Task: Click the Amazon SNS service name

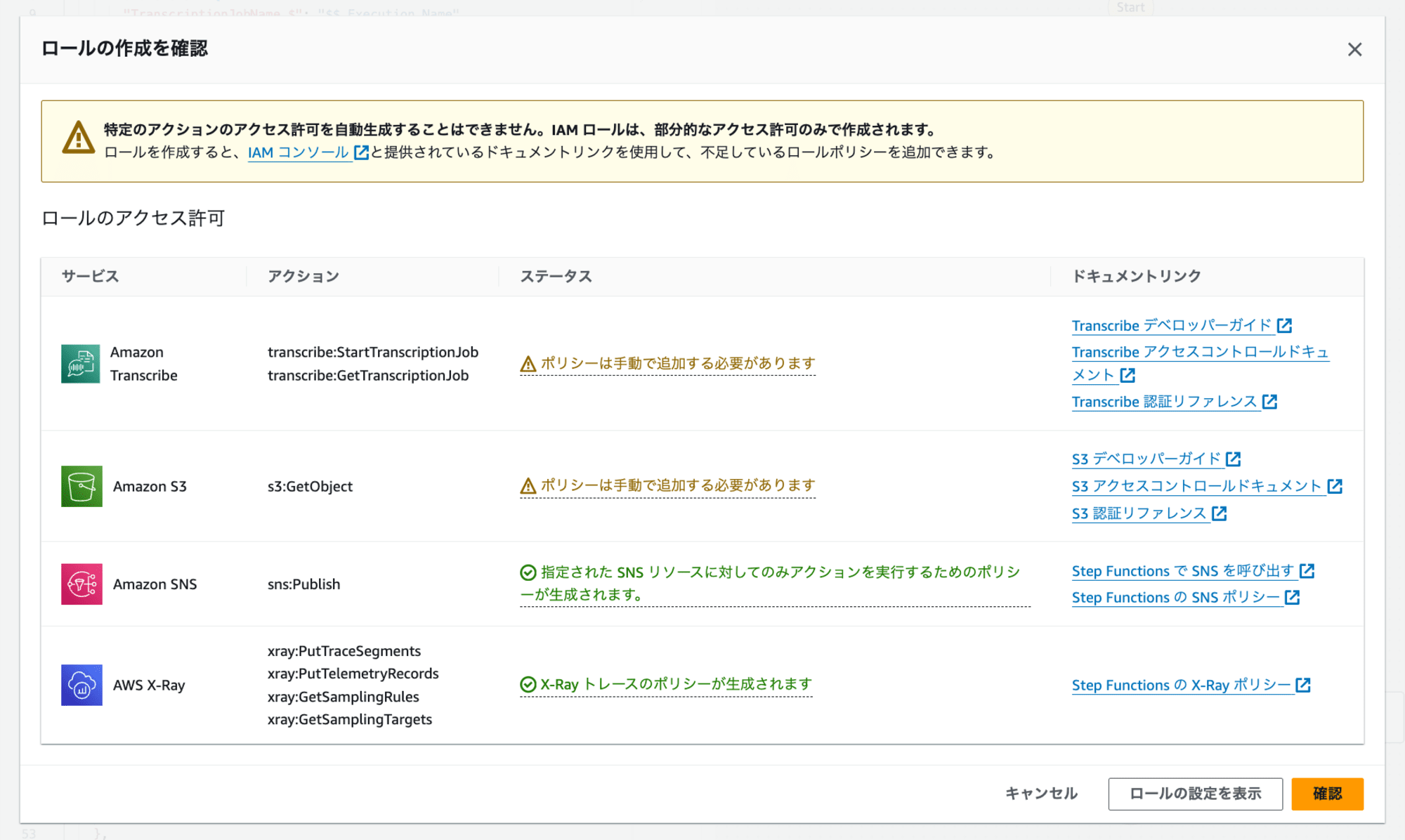Action: coord(155,584)
